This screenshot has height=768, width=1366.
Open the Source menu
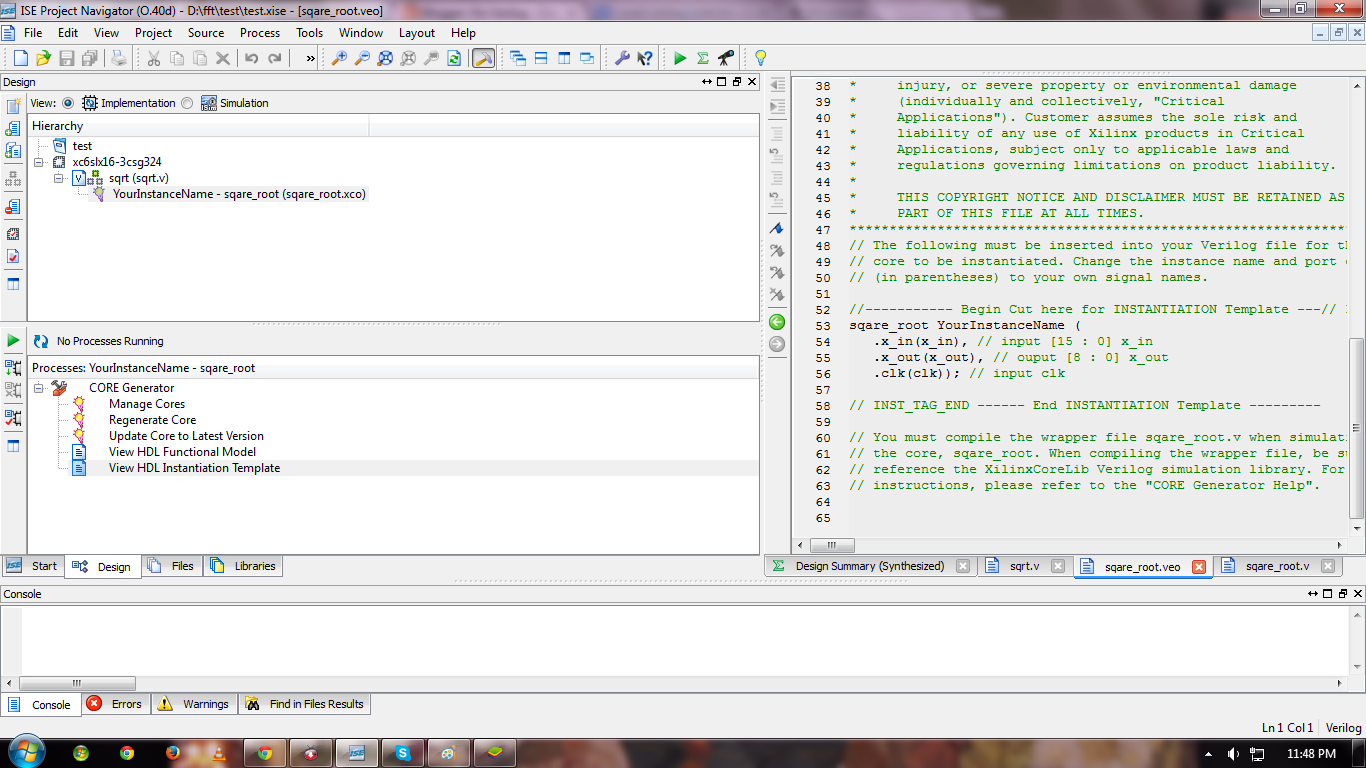coord(206,33)
